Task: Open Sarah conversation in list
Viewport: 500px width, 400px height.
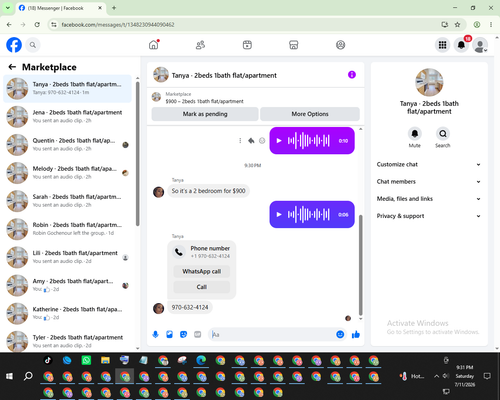Action: click(x=67, y=201)
